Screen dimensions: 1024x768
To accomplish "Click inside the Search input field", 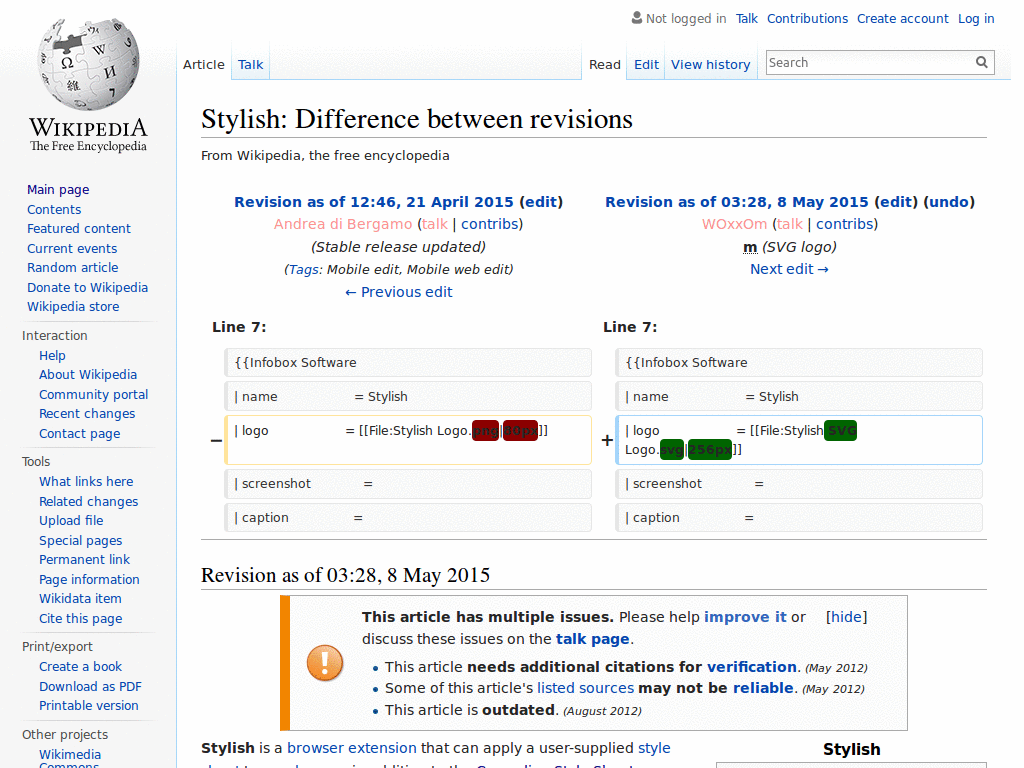I will (x=871, y=62).
